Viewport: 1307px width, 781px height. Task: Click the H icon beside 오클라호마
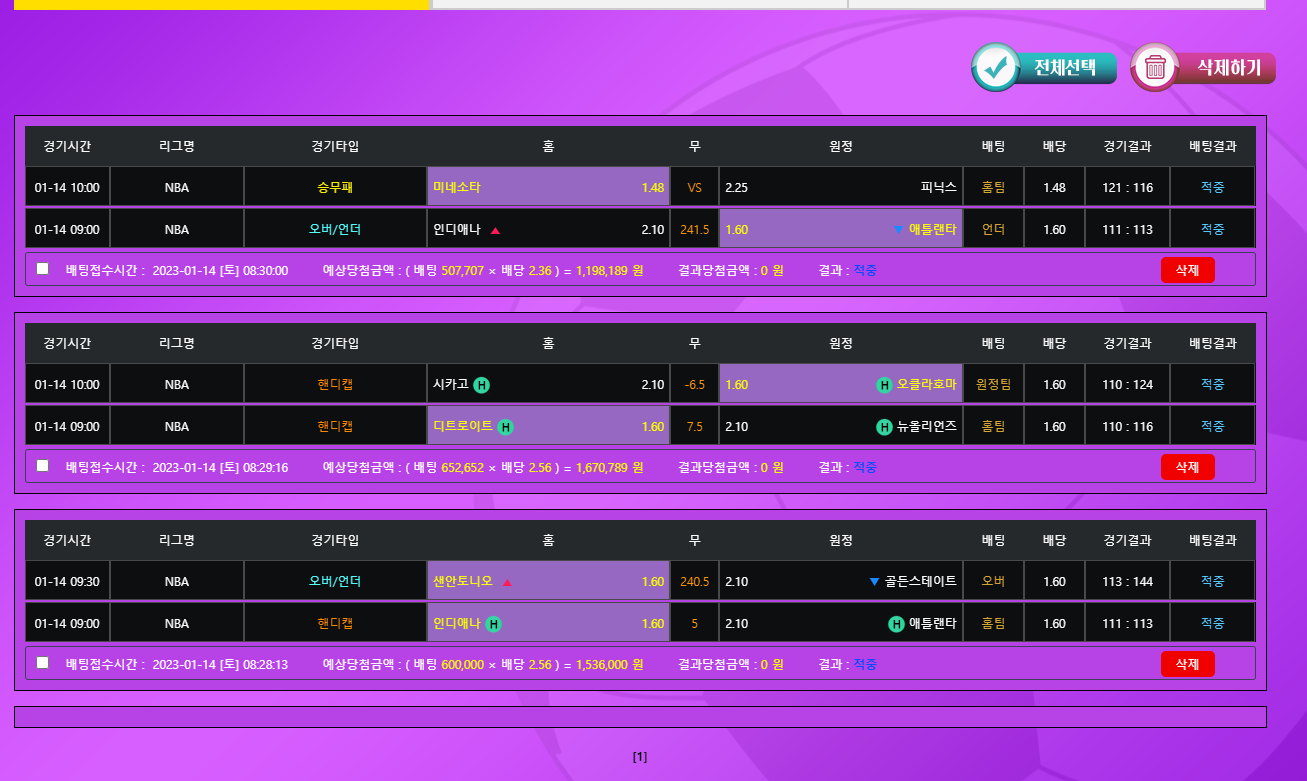coord(884,385)
